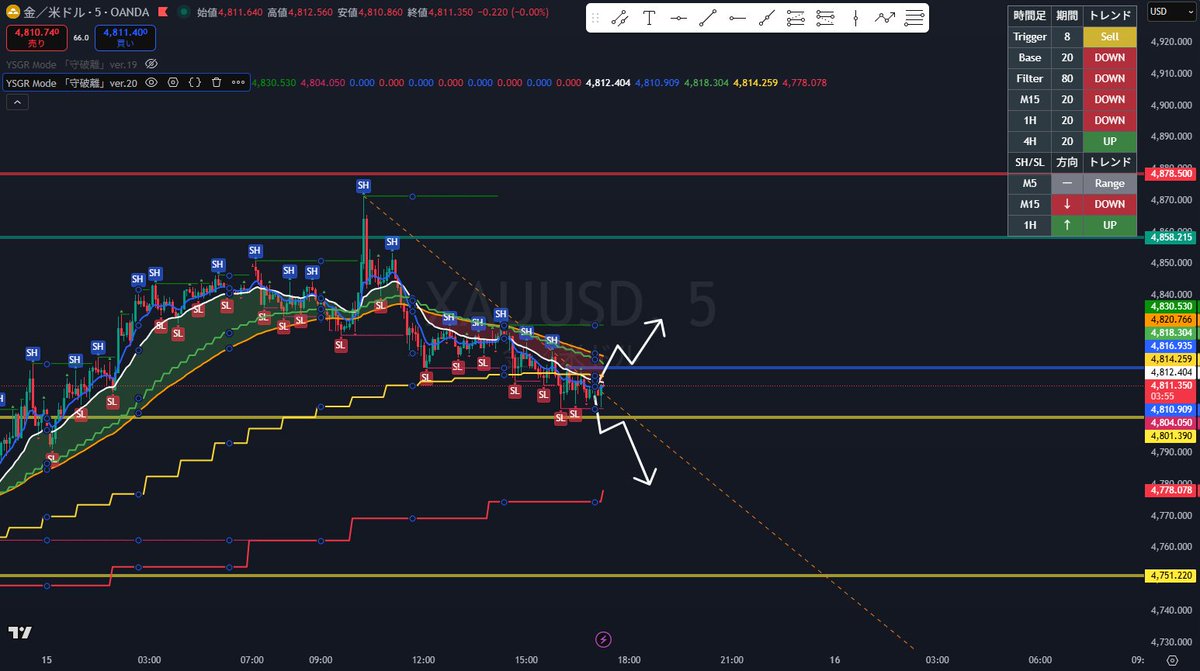Click the spread value 66.0
The height and width of the screenshot is (671, 1200).
(x=81, y=37)
